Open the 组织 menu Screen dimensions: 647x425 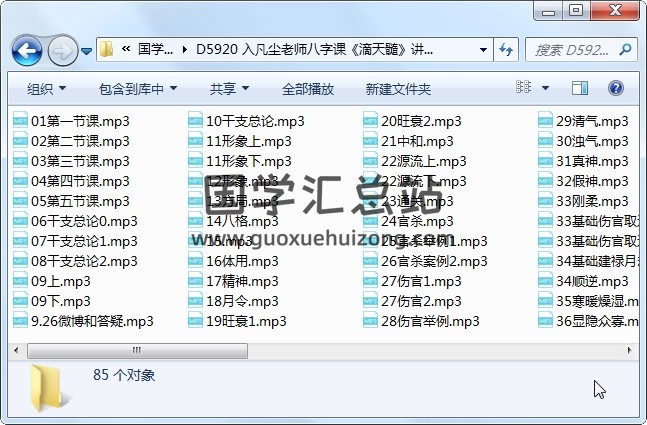pyautogui.click(x=46, y=89)
